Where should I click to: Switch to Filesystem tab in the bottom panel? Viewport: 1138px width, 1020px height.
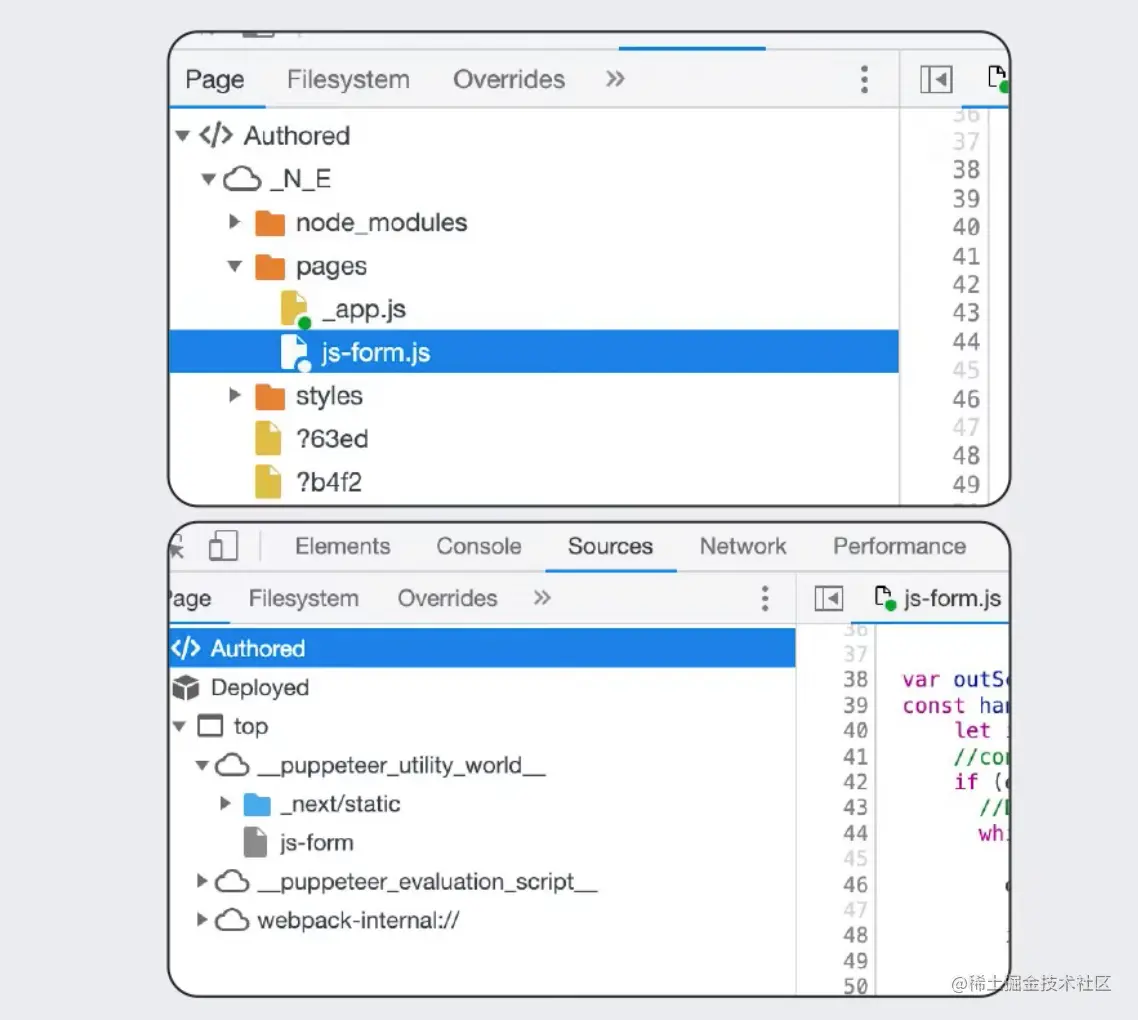(x=303, y=598)
